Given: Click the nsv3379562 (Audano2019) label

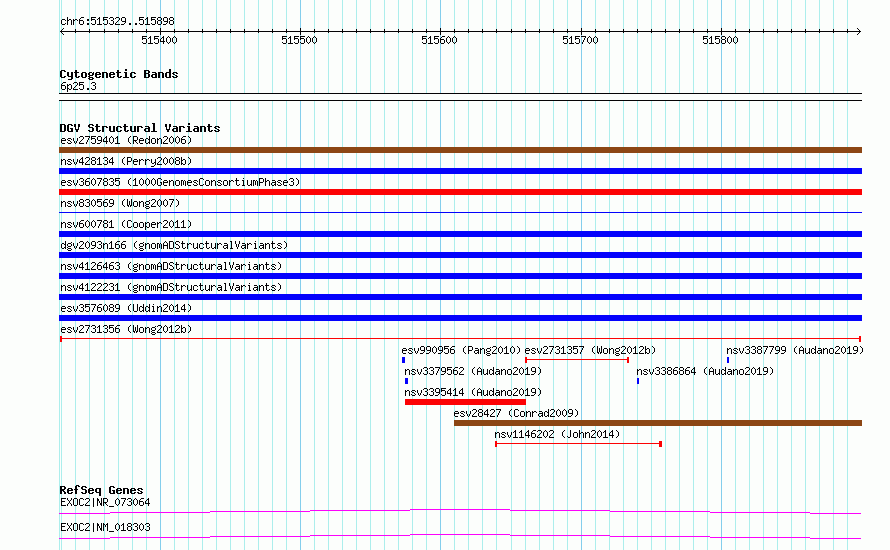Looking at the screenshot, I should click(473, 371).
